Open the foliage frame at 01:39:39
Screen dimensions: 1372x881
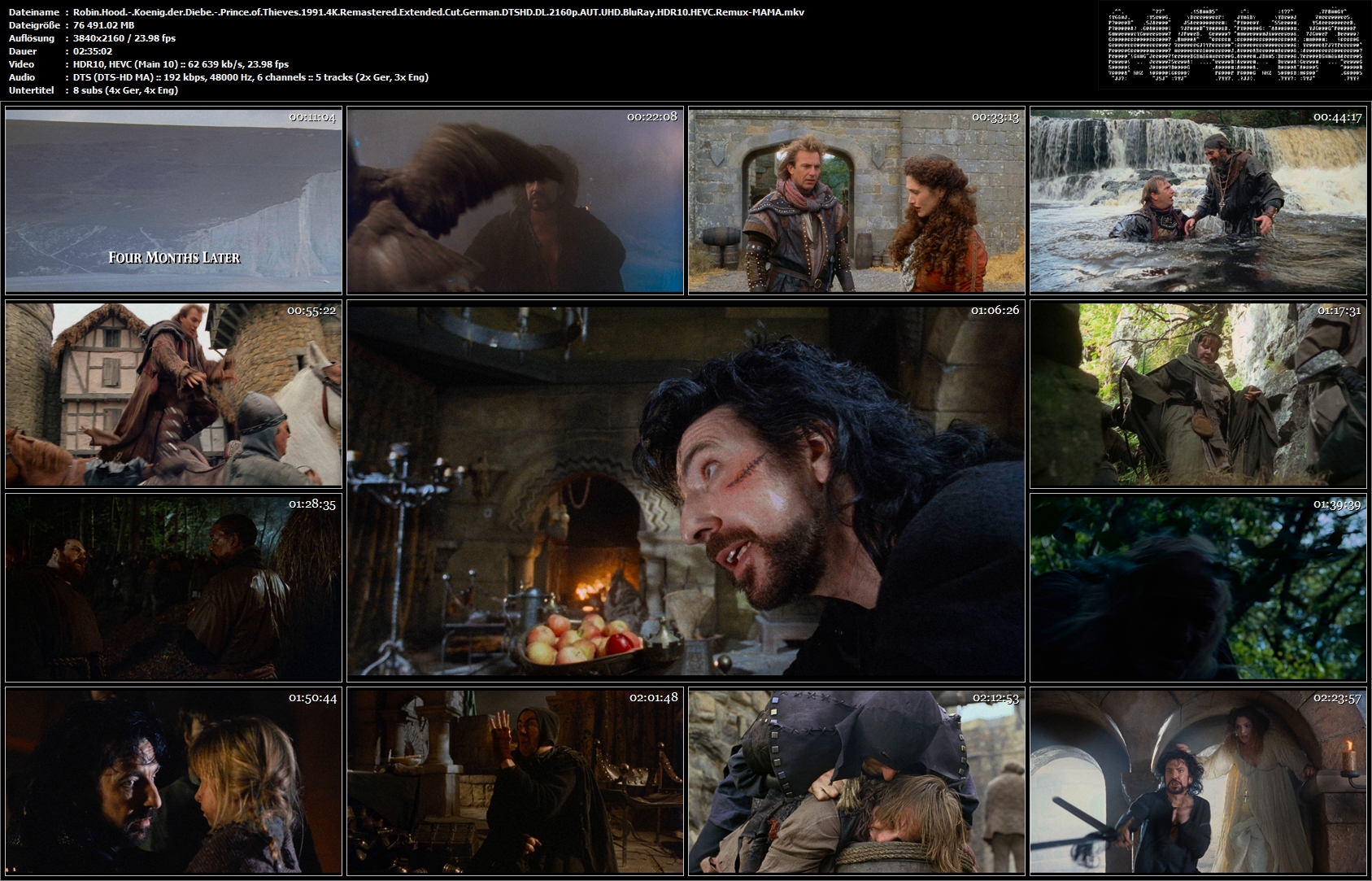coord(1198,588)
